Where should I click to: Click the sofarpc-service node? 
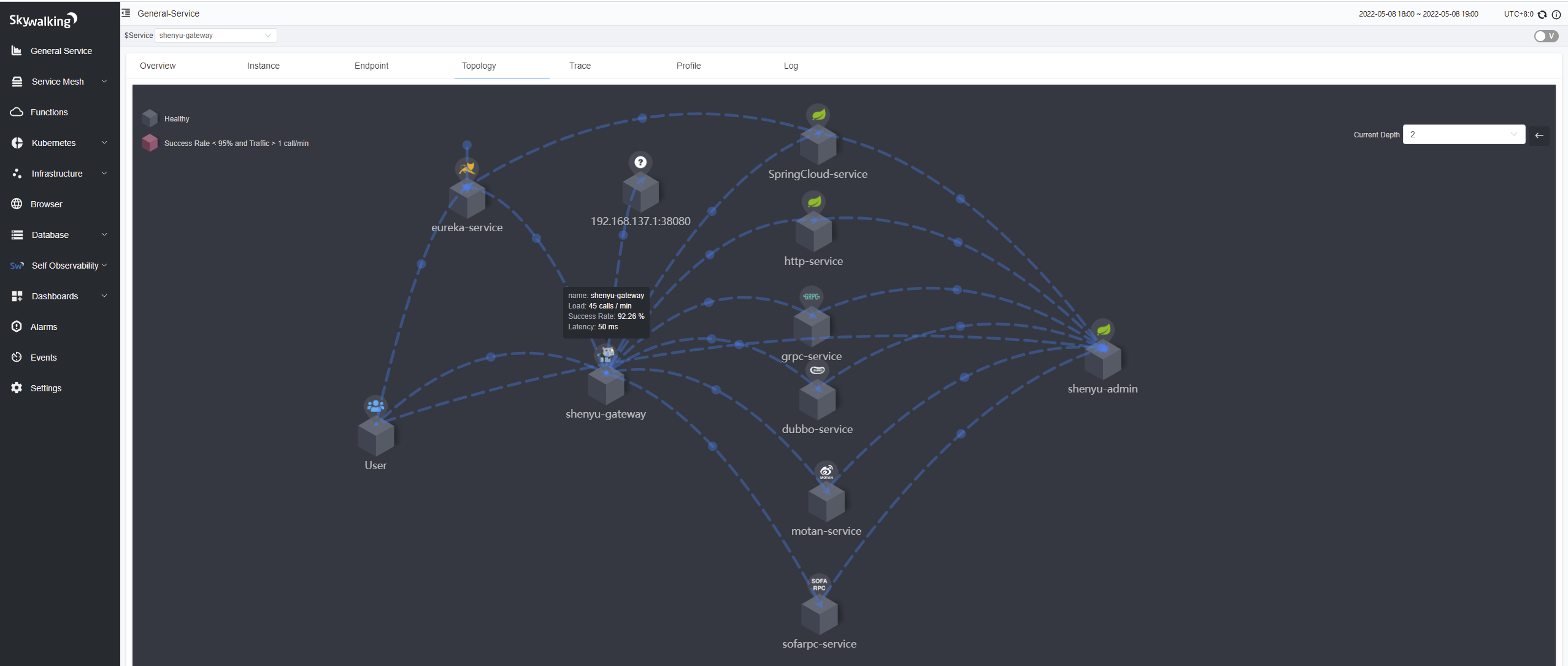pos(819,614)
